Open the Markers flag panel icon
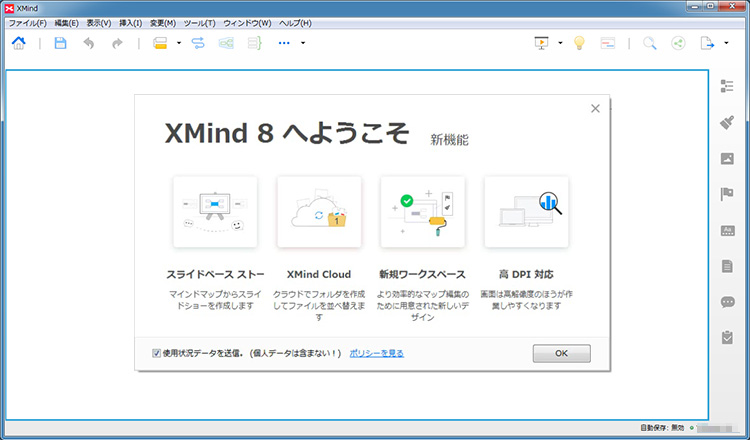 (727, 194)
